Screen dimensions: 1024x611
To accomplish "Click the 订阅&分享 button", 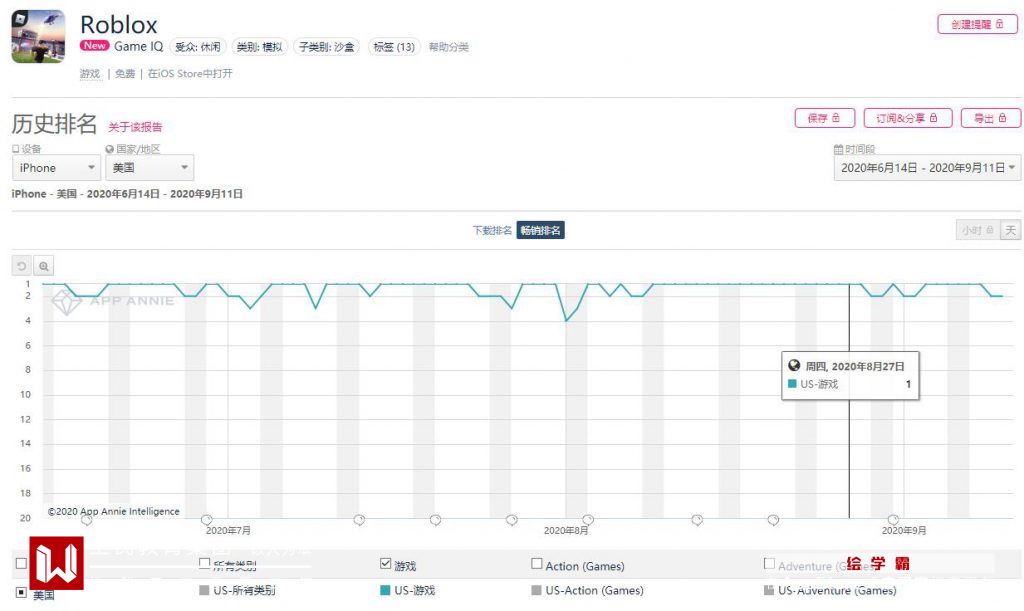I will (x=908, y=118).
